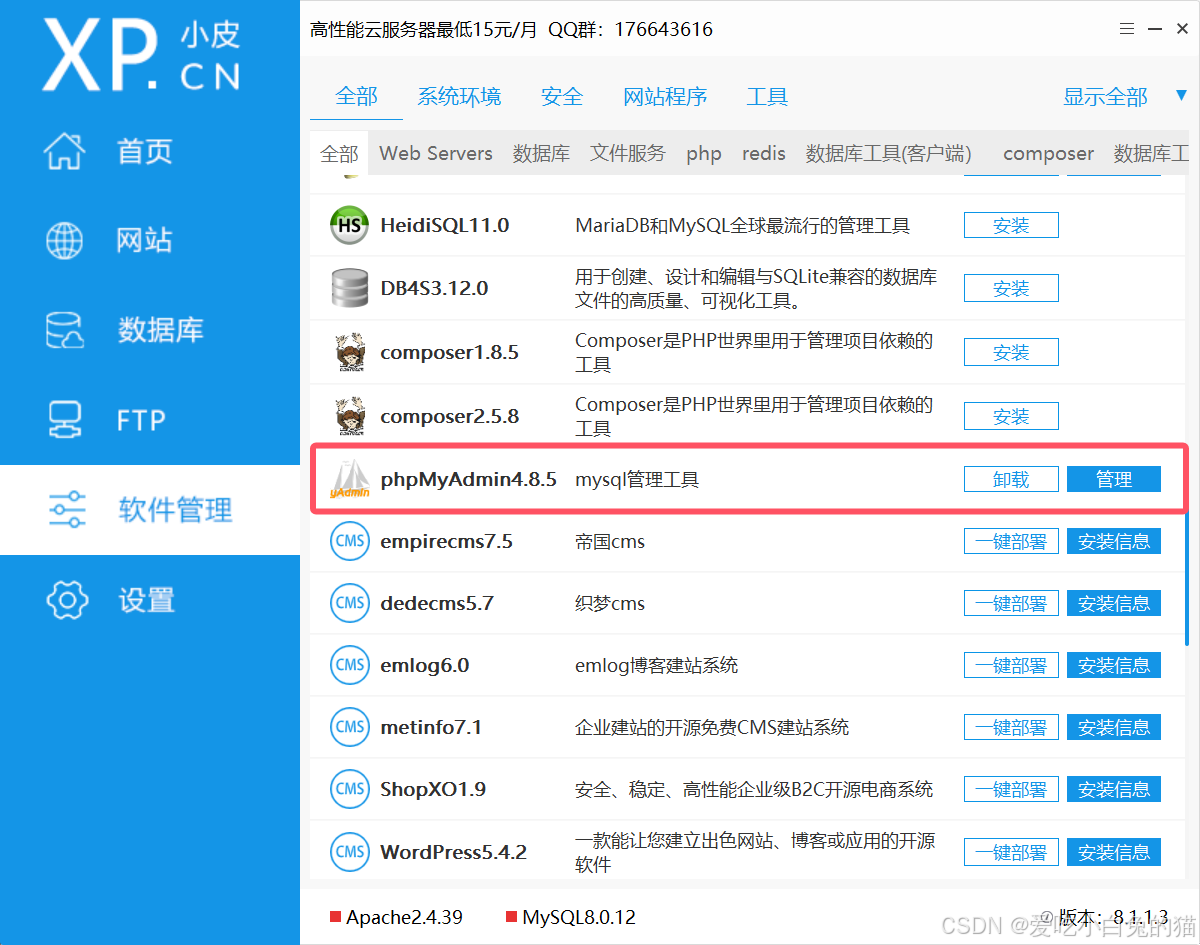
Task: Open the 网站程序 tab
Action: [x=665, y=97]
